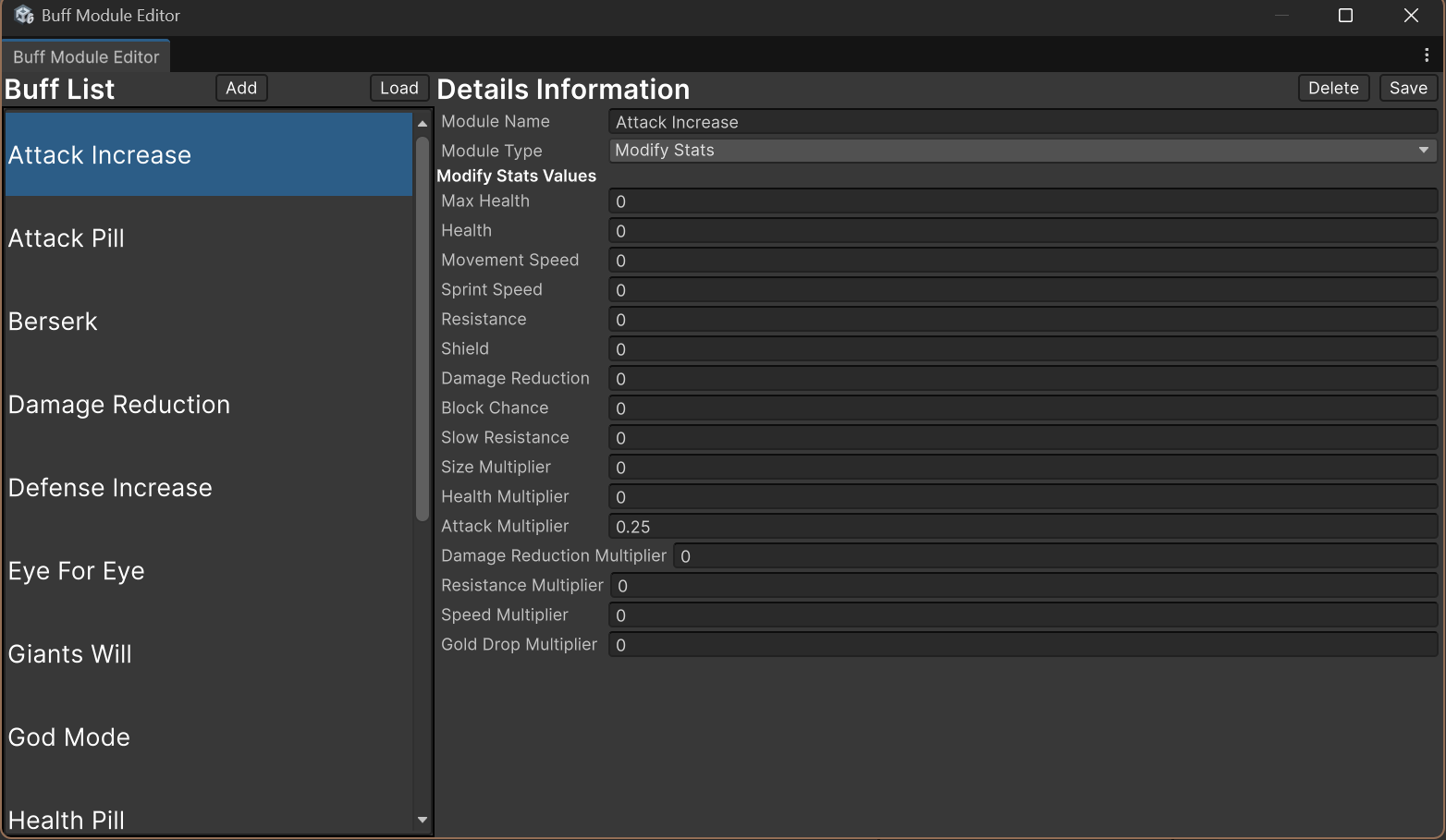The height and width of the screenshot is (840, 1446).
Task: Click the Resistance Multiplier value field
Action: 1023,586
